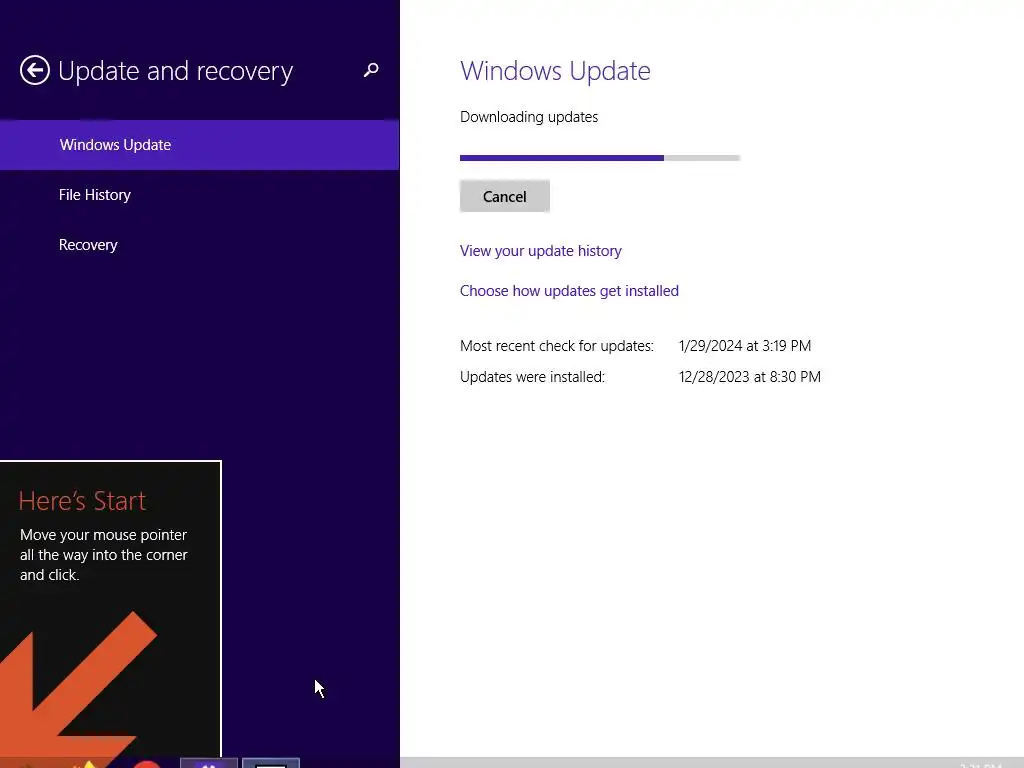Cancel the update download
The image size is (1024, 768).
tap(505, 197)
